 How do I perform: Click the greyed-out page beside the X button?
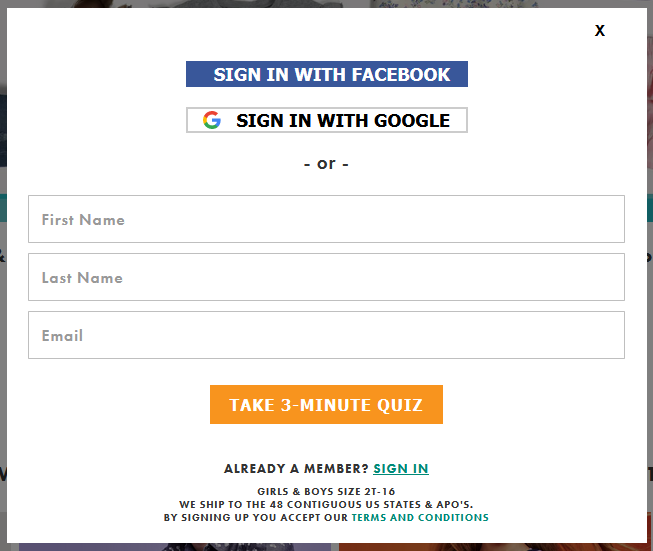[x=650, y=30]
